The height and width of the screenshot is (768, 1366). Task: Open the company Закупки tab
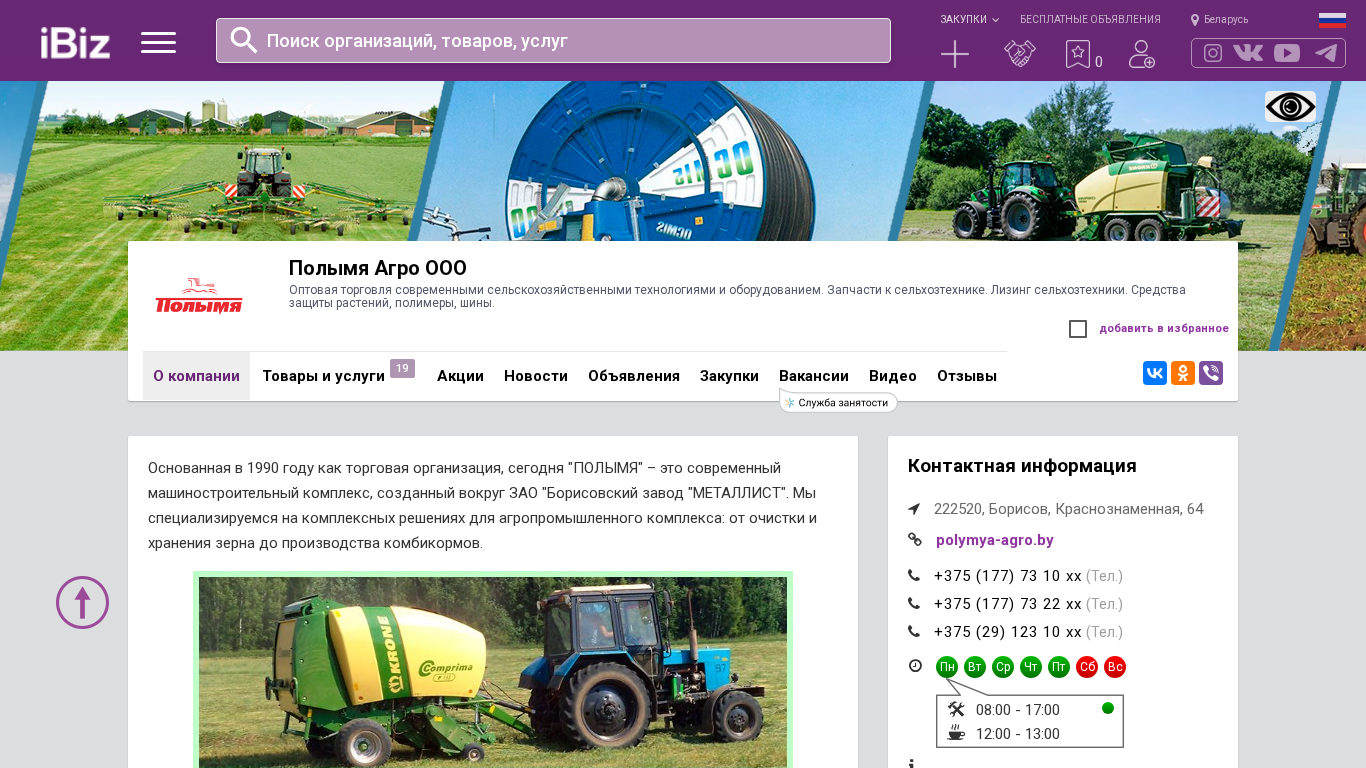pos(729,376)
